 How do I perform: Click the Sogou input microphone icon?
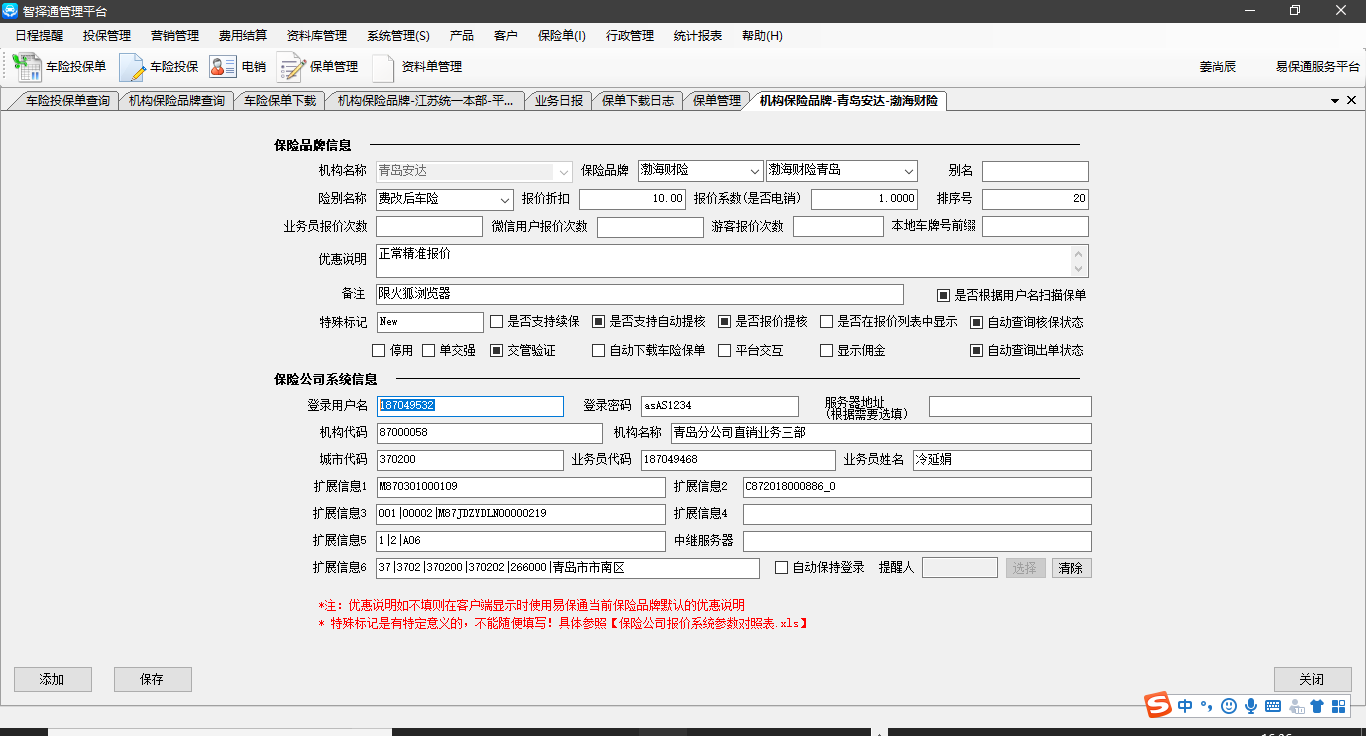coord(1250,706)
